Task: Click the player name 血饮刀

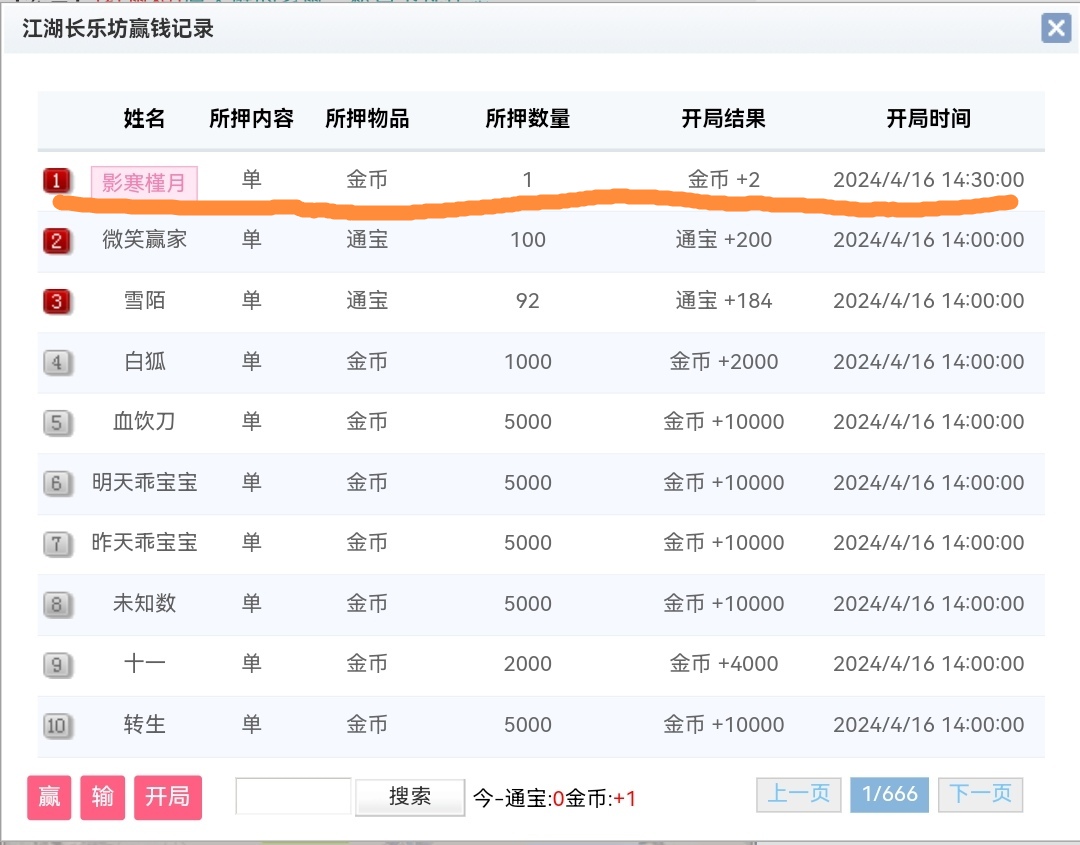Action: pos(145,421)
